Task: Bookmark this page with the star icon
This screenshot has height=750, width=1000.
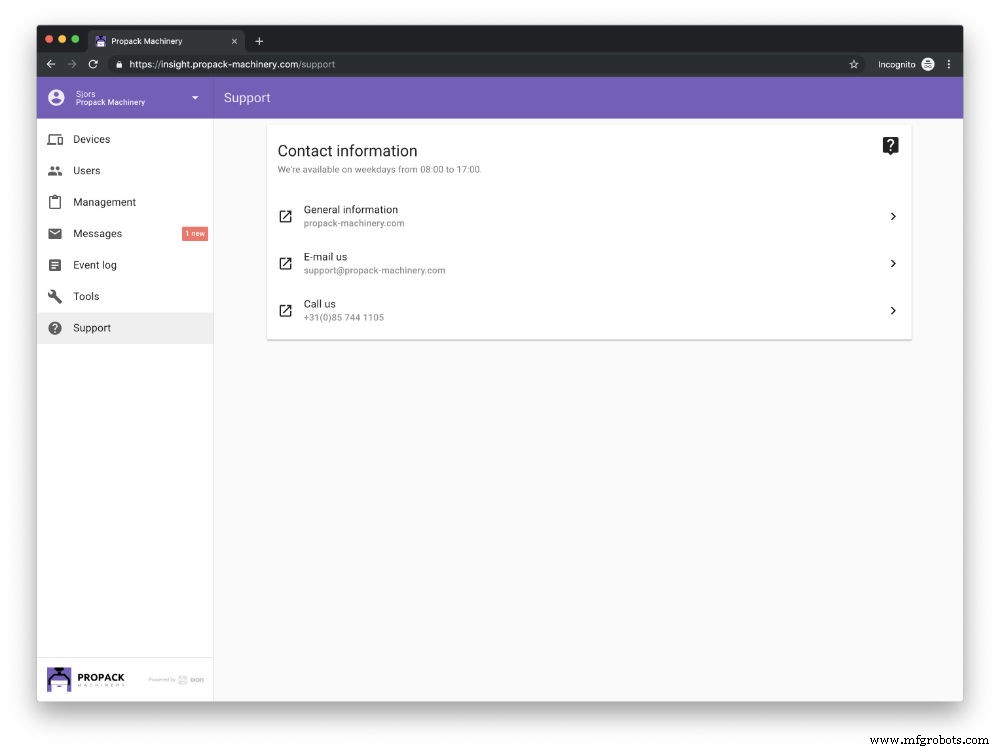Action: click(x=853, y=64)
